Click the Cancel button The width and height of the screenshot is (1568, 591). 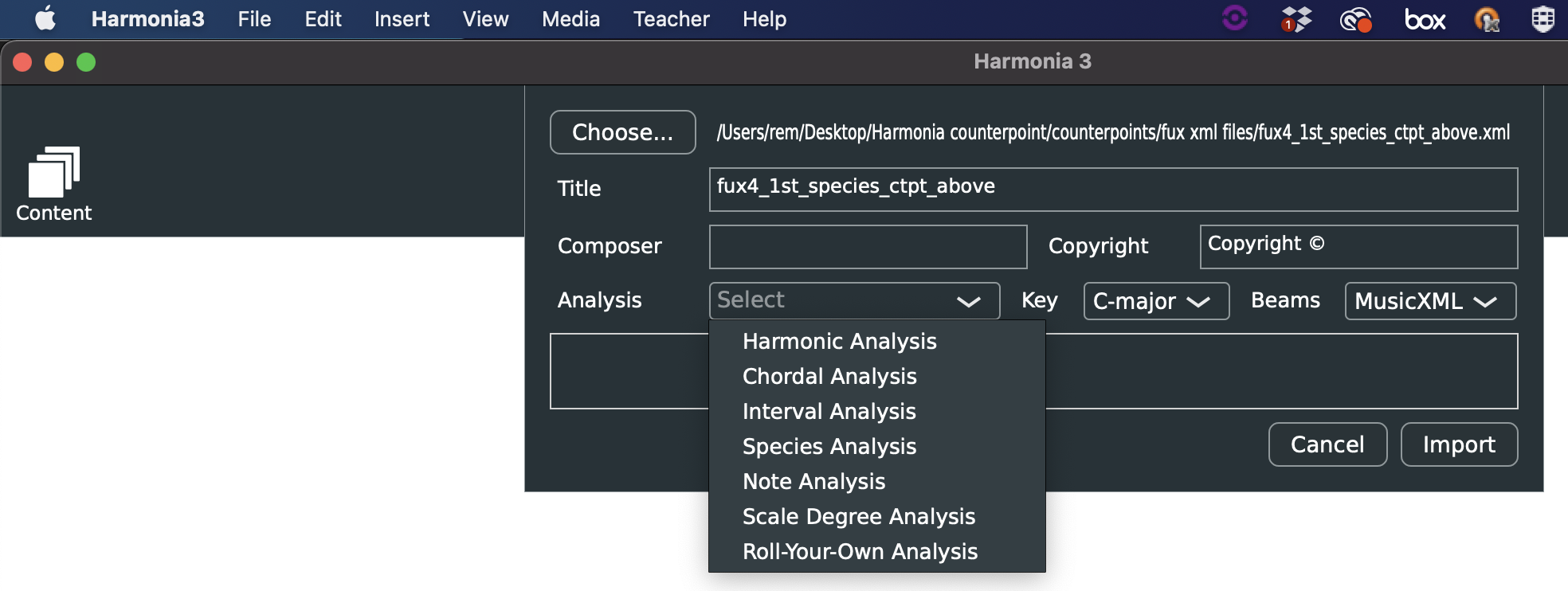1327,444
